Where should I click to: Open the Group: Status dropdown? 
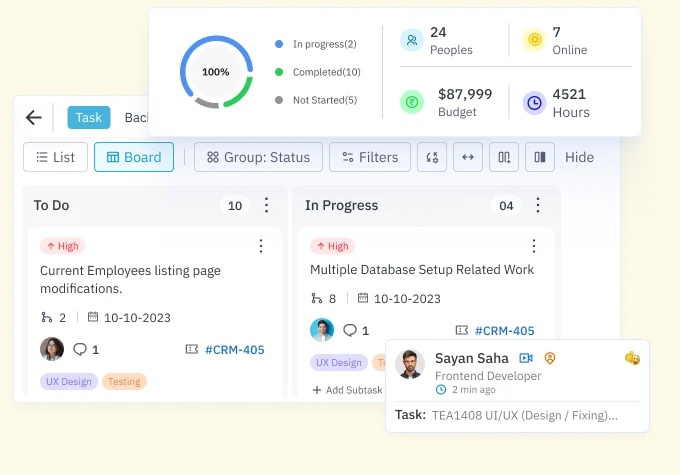[258, 157]
